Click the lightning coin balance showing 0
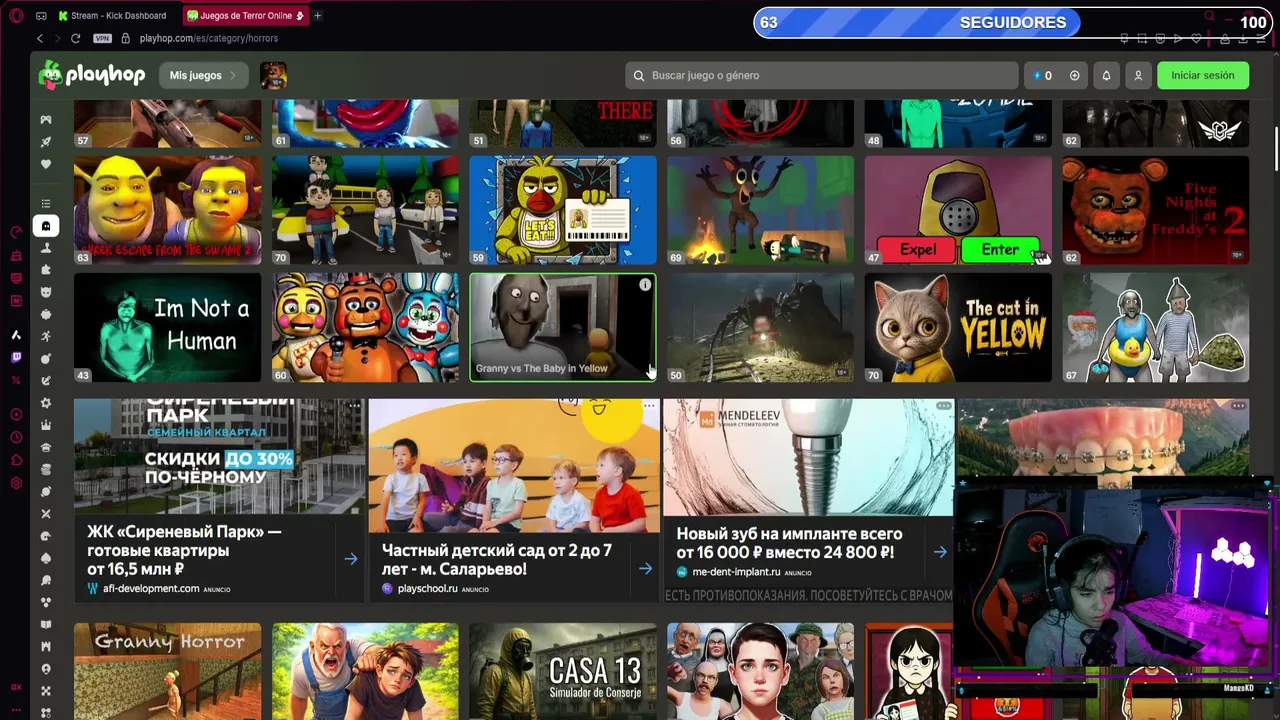1280x720 pixels. tap(1042, 75)
